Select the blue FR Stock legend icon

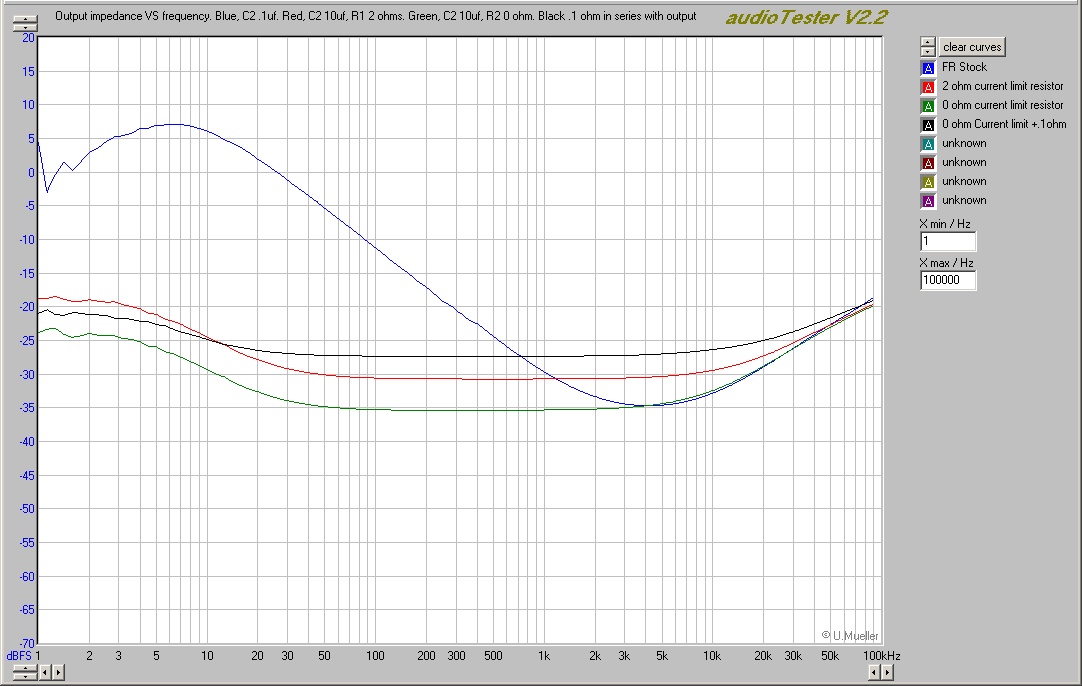927,67
